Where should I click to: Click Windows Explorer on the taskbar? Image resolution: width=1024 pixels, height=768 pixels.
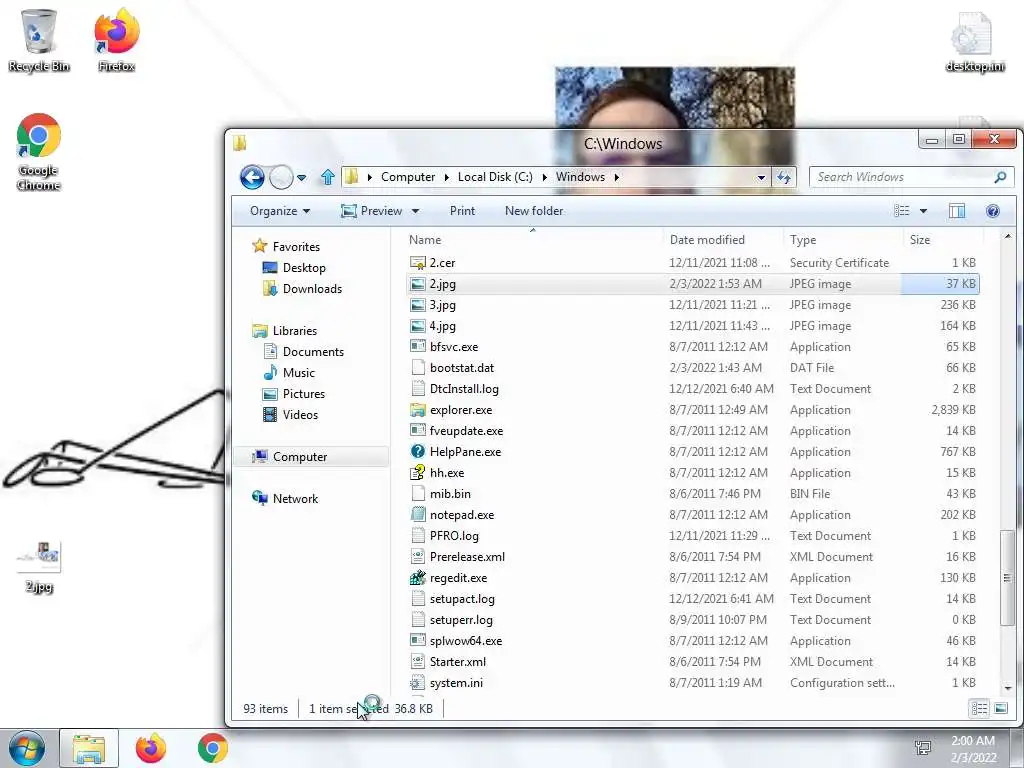[89, 749]
